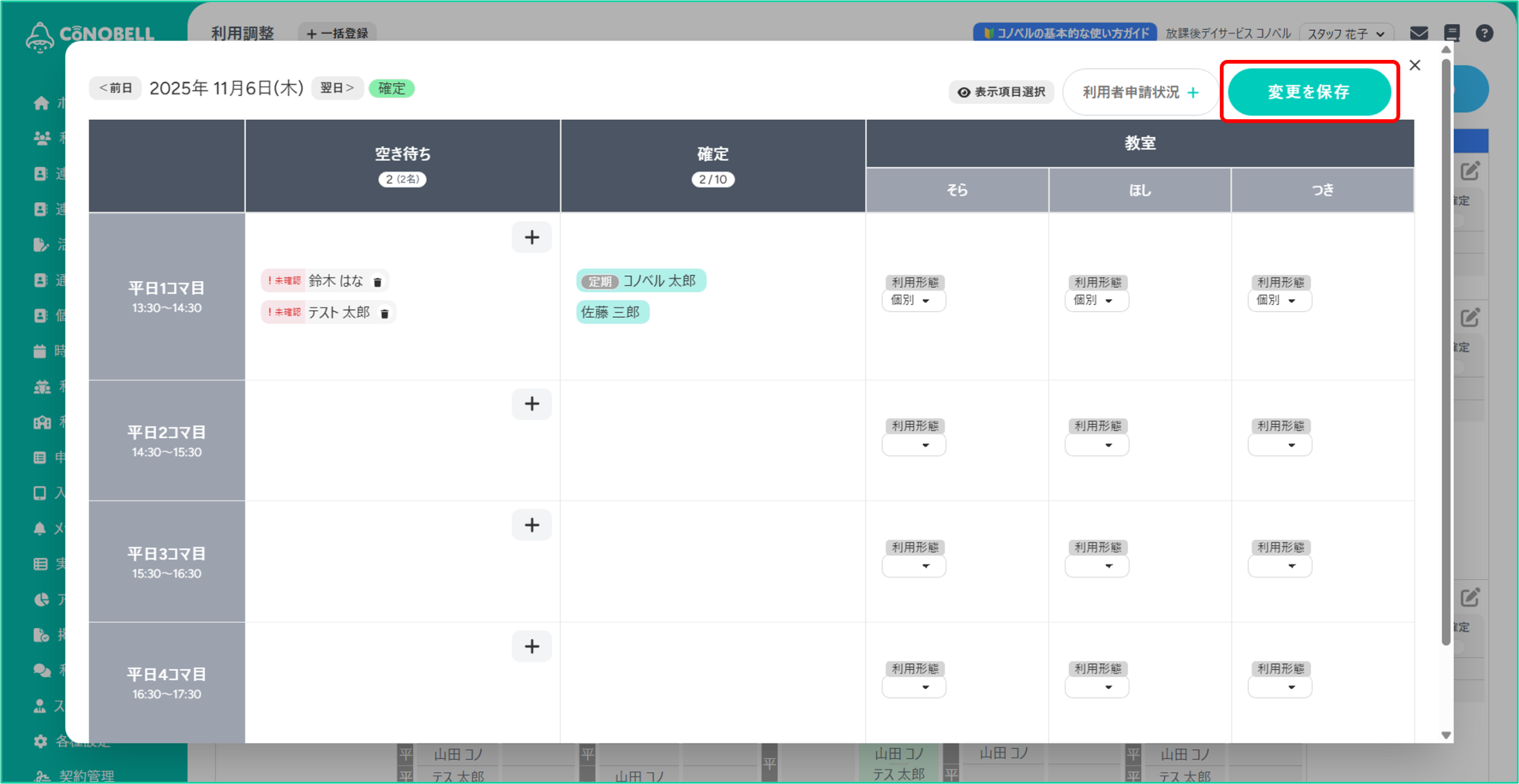Open 表示項目選択 display options

tap(1002, 92)
